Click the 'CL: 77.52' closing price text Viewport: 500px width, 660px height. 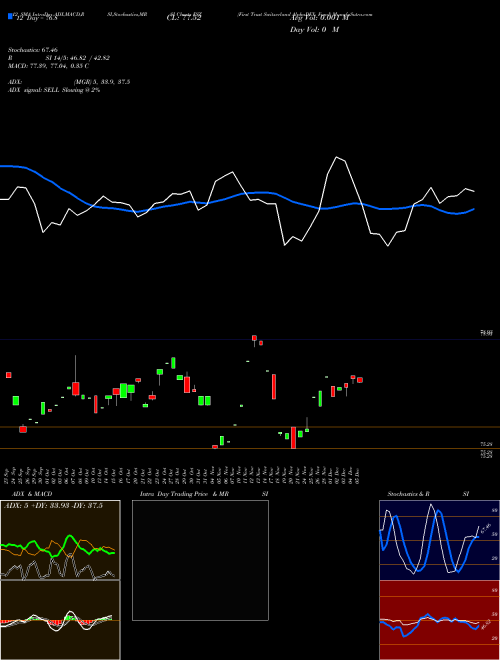point(184,18)
